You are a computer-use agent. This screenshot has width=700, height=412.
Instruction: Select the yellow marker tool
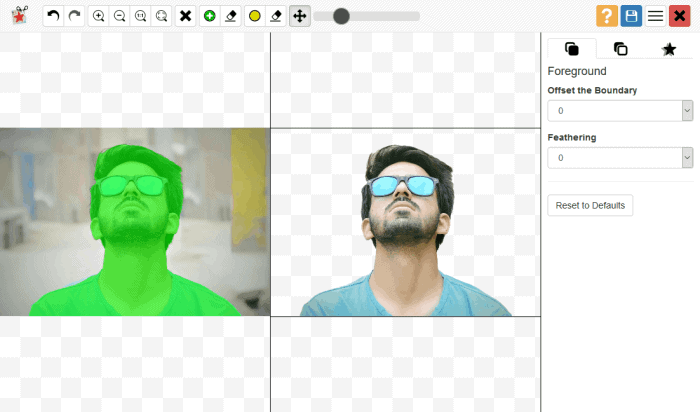(254, 17)
